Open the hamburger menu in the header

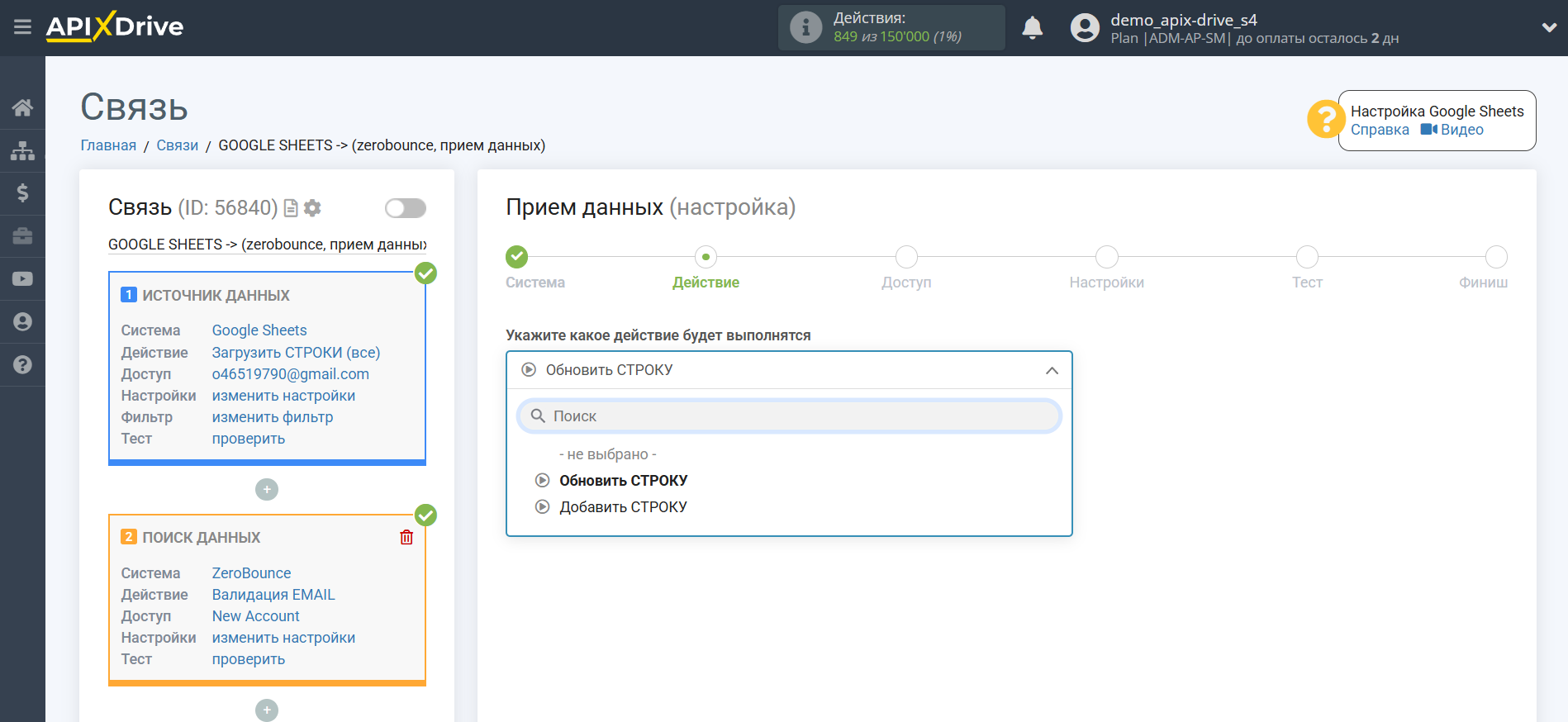22,27
